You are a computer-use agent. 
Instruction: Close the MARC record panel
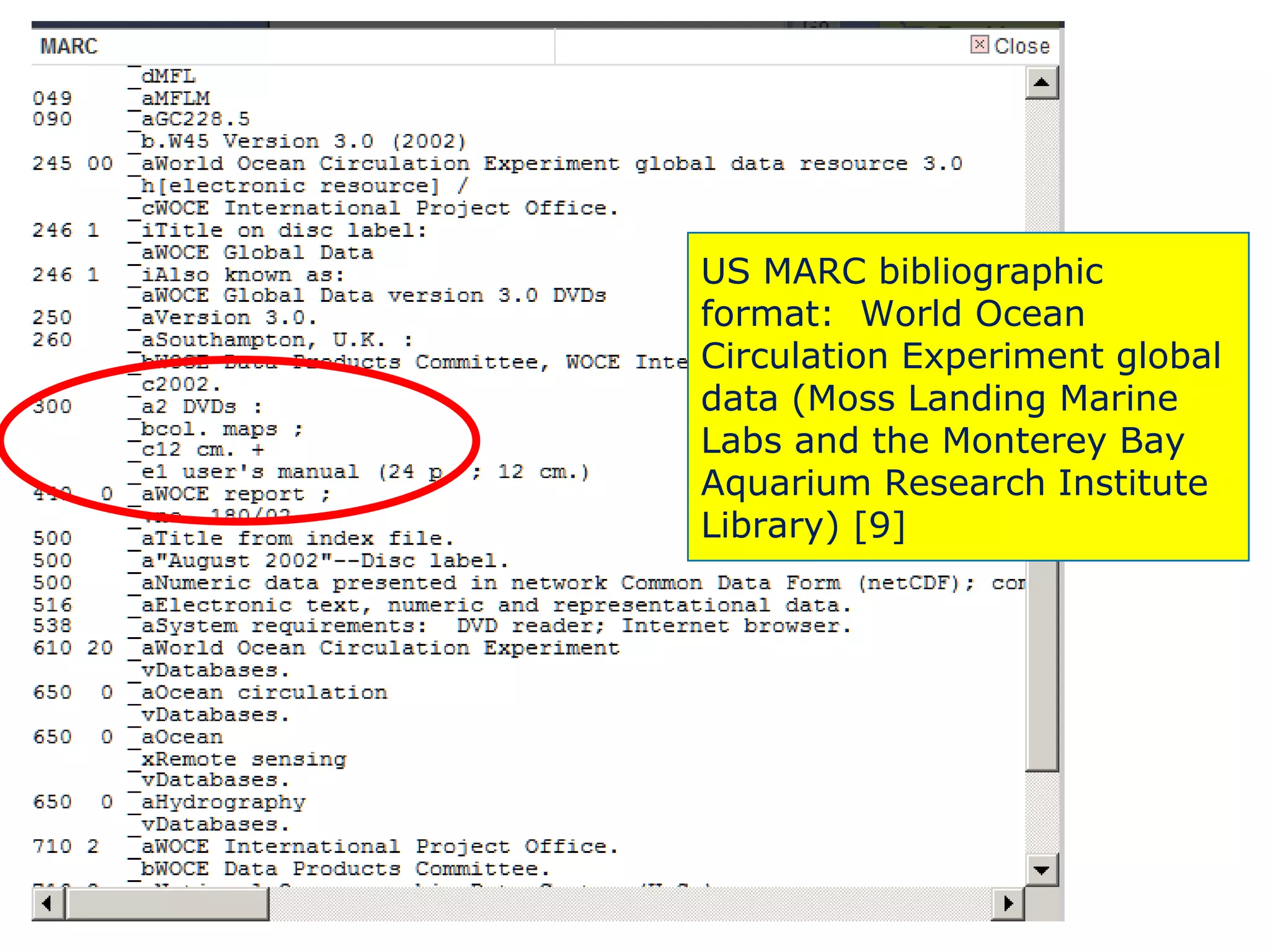pyautogui.click(x=1010, y=46)
